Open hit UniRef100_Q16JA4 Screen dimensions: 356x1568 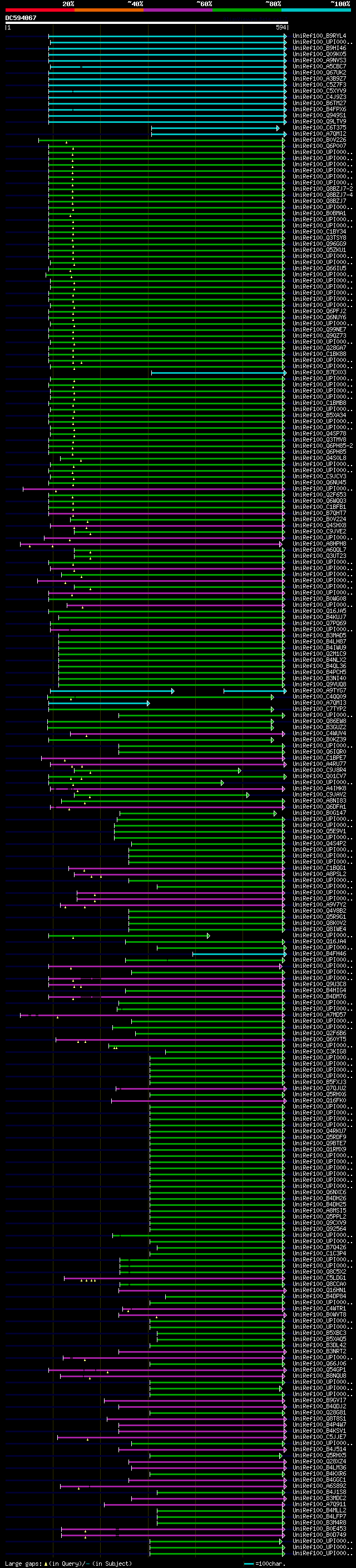319,942
